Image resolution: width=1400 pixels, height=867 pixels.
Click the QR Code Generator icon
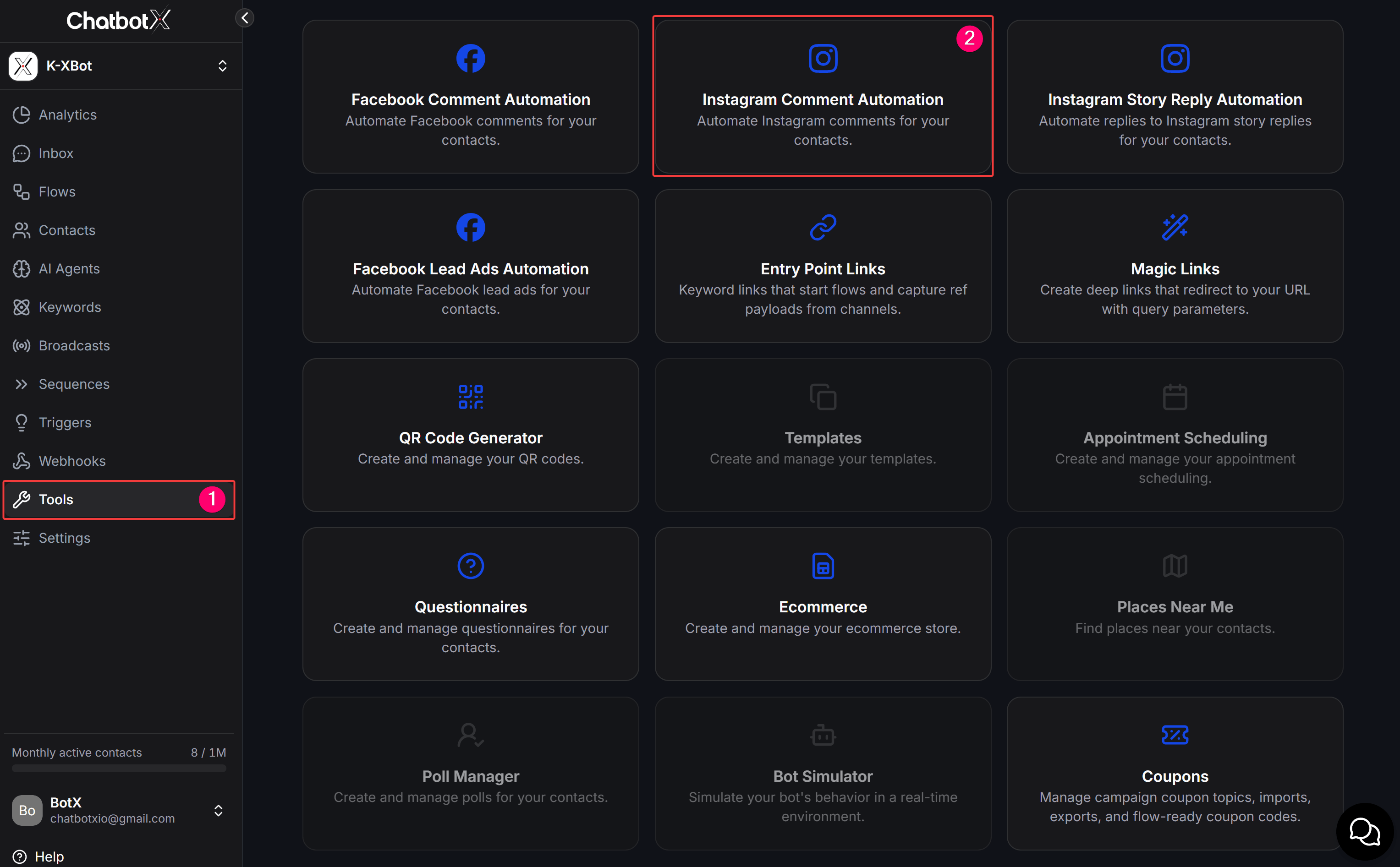(x=471, y=396)
